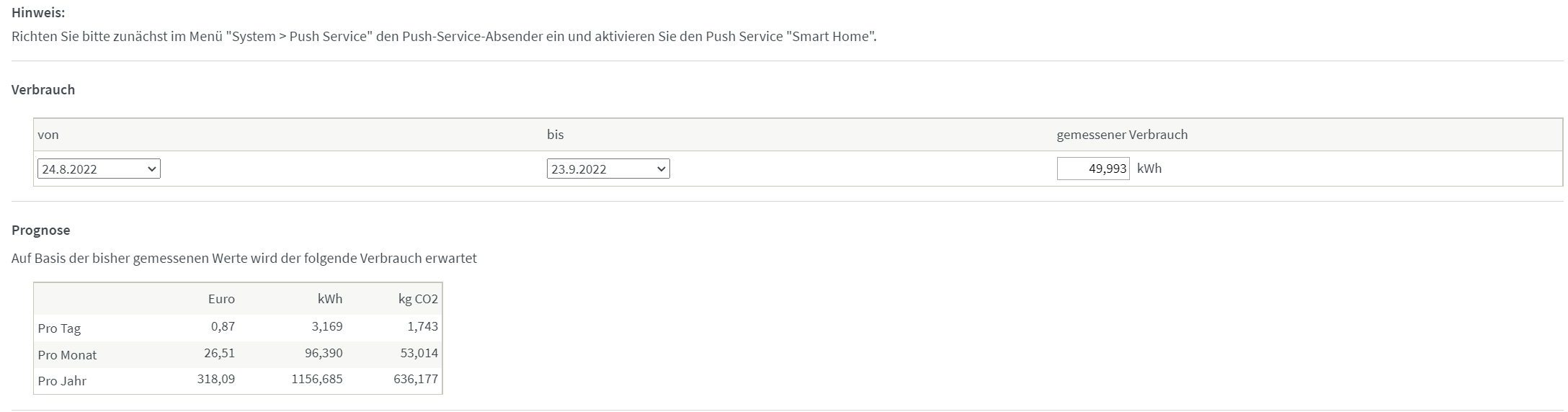This screenshot has height=412, width=1568.
Task: Select the "Pro Tag" row label
Action: coord(59,328)
